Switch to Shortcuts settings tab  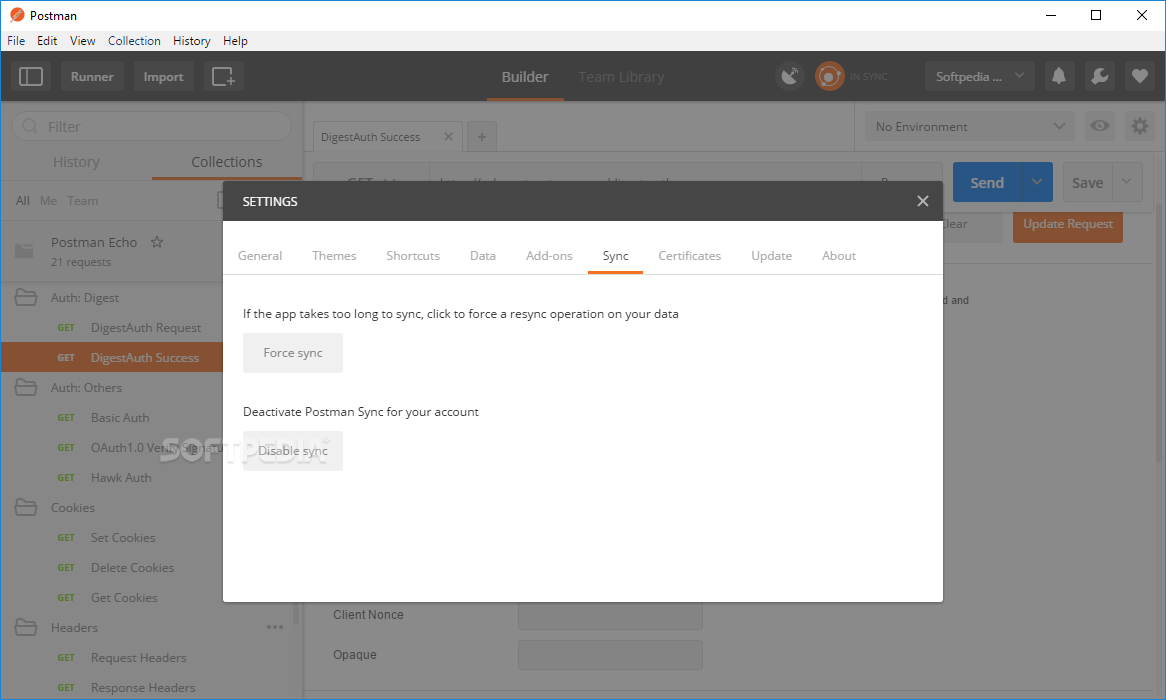(413, 256)
